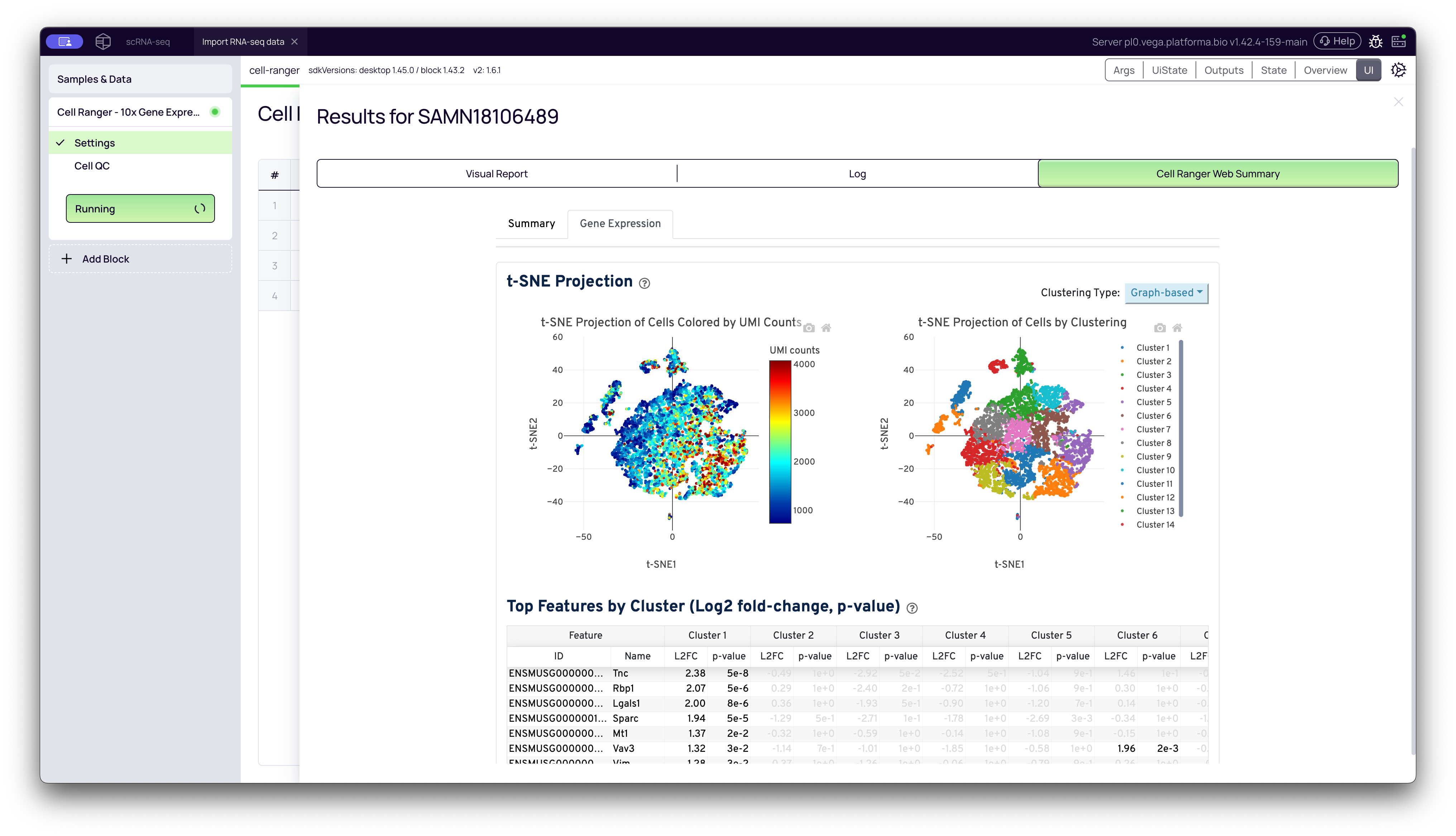Open the block settings gear icon
Image resolution: width=1456 pixels, height=836 pixels.
1398,69
